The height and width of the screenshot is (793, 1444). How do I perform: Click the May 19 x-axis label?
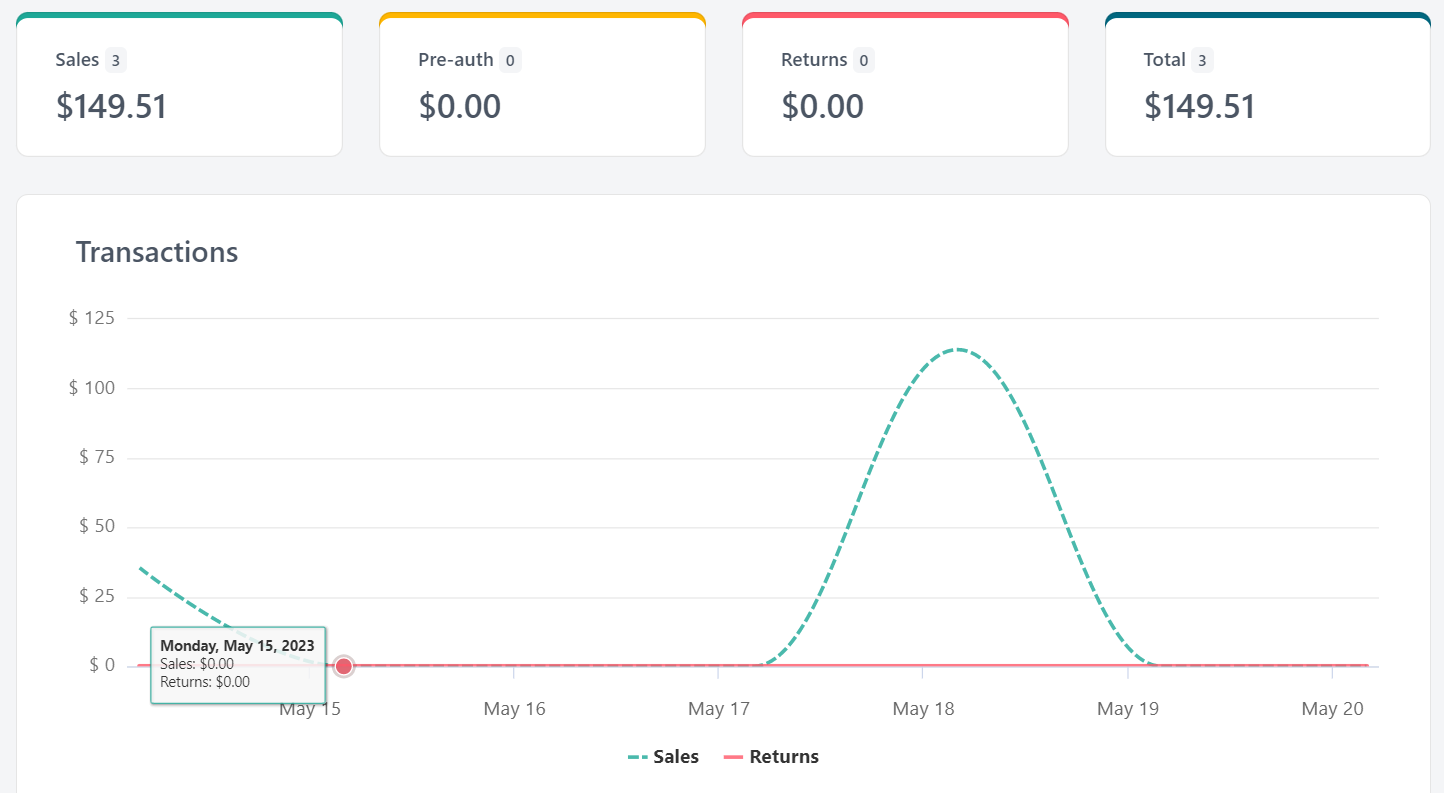[x=1128, y=709]
